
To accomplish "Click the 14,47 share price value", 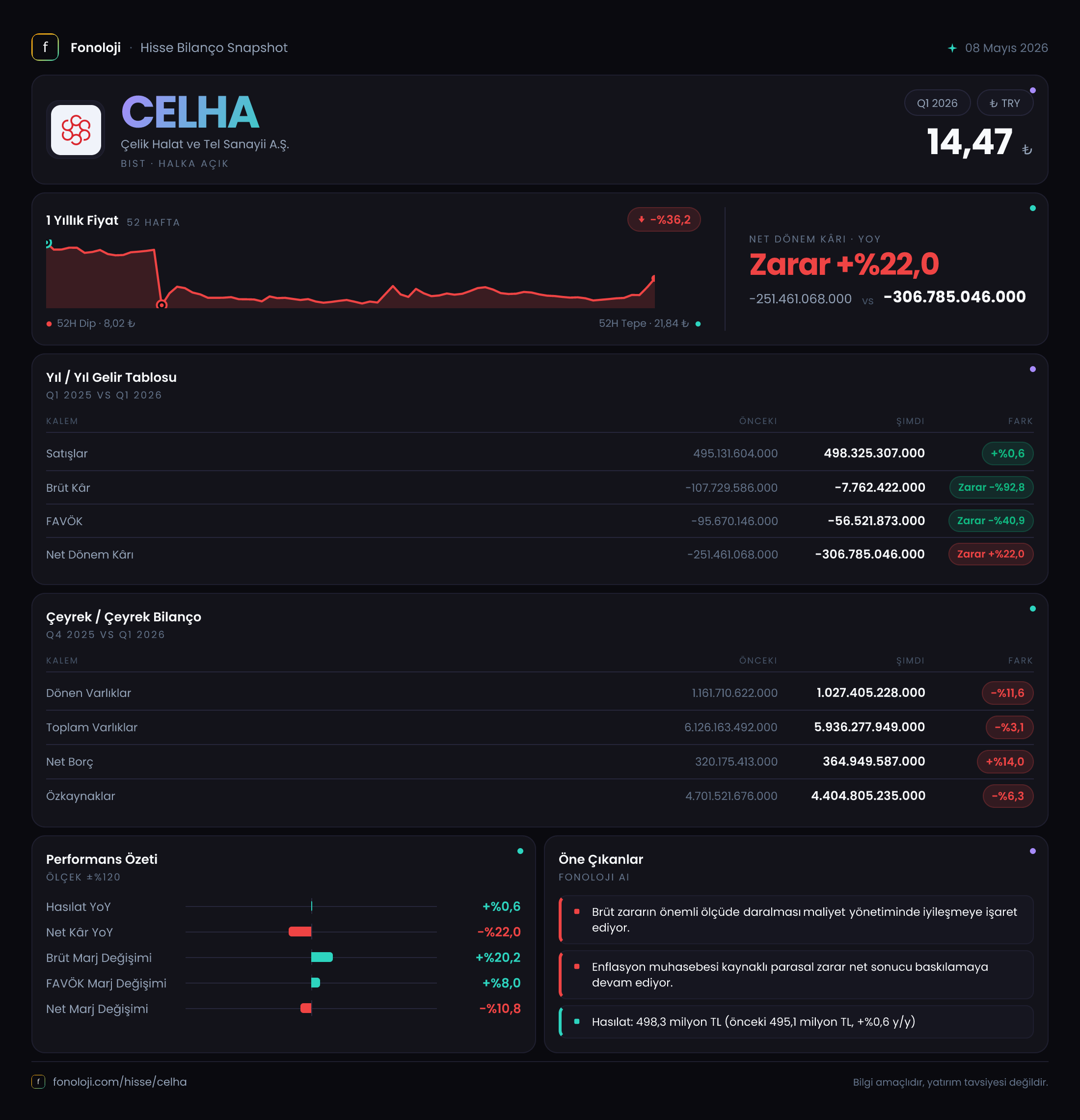I will pyautogui.click(x=970, y=142).
